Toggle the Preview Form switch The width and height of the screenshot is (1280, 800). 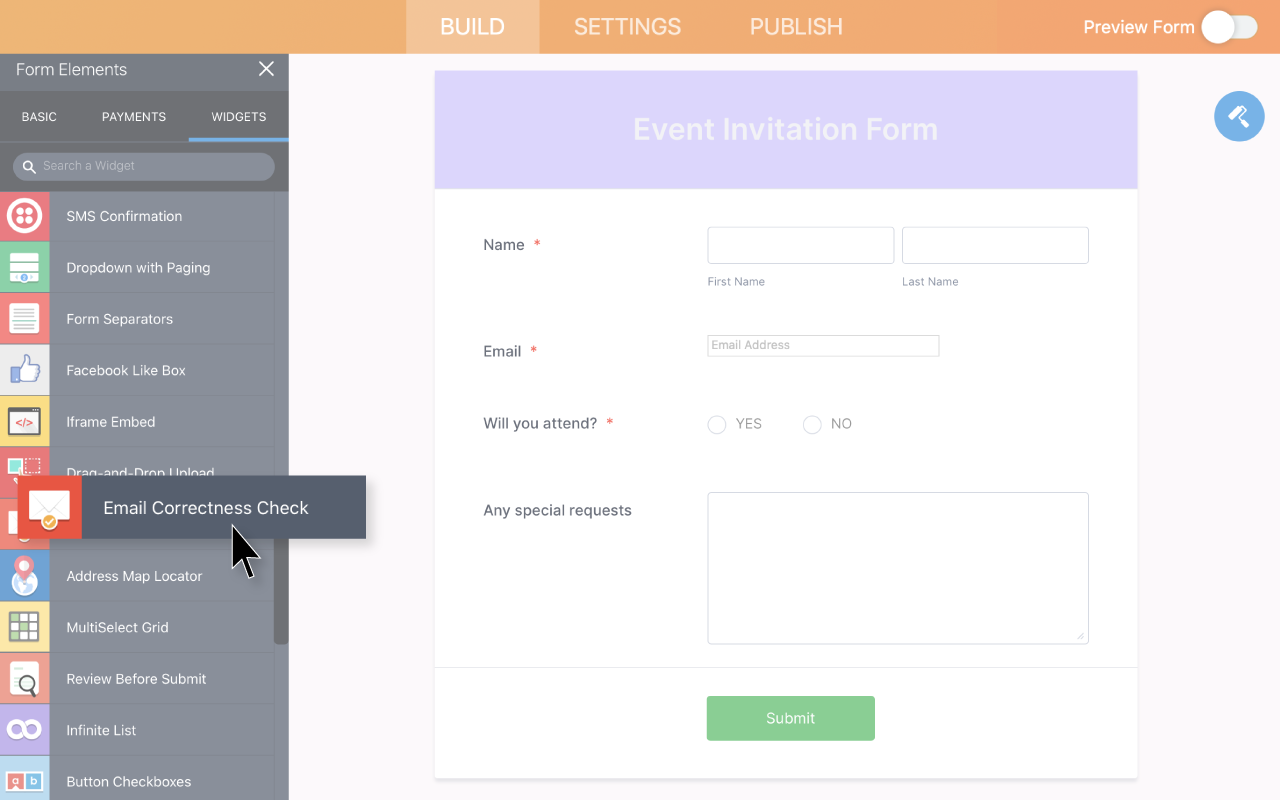coord(1229,27)
